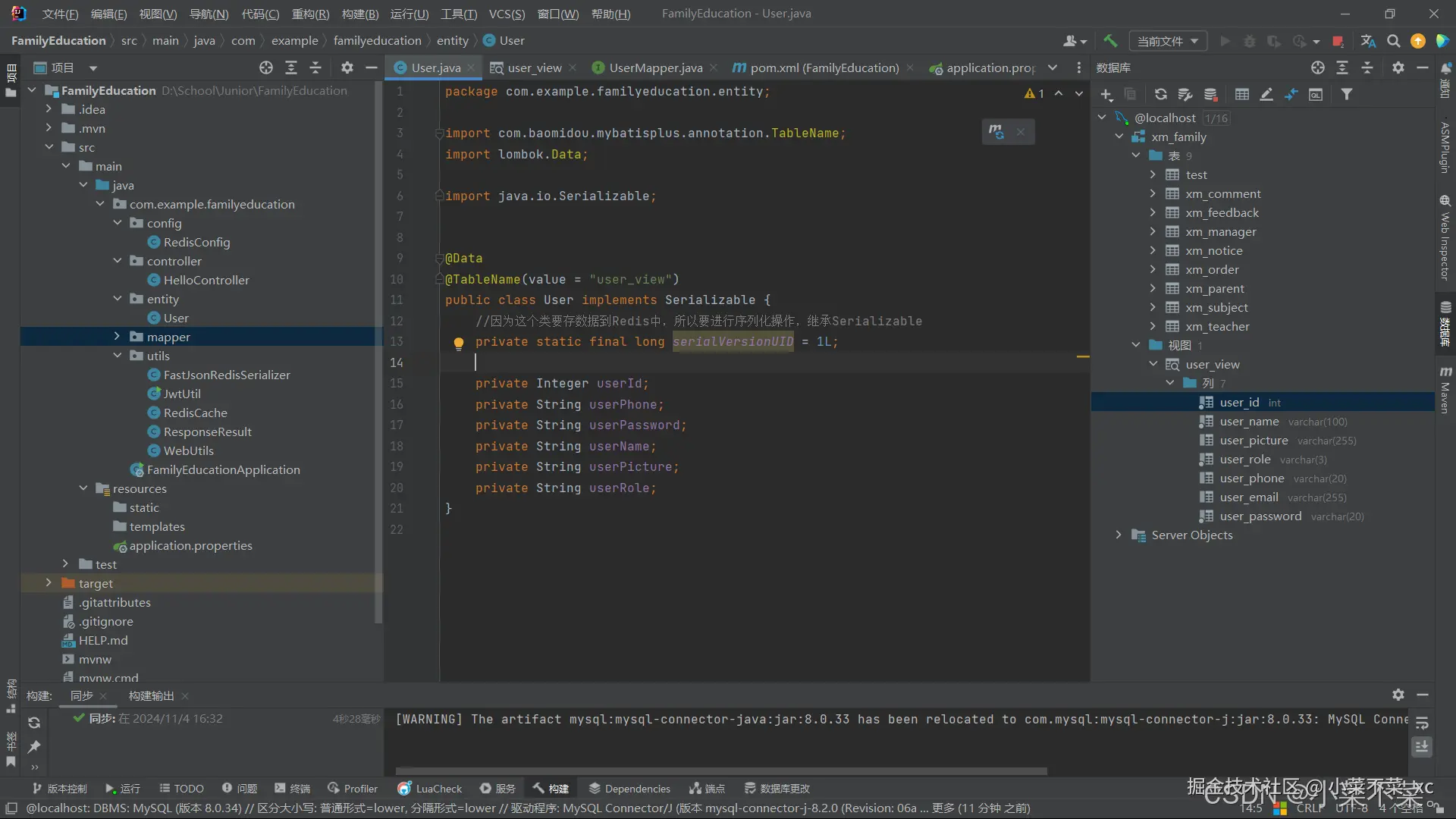Open the run configuration dropdown 当前文件
1456x819 pixels.
pos(1167,41)
